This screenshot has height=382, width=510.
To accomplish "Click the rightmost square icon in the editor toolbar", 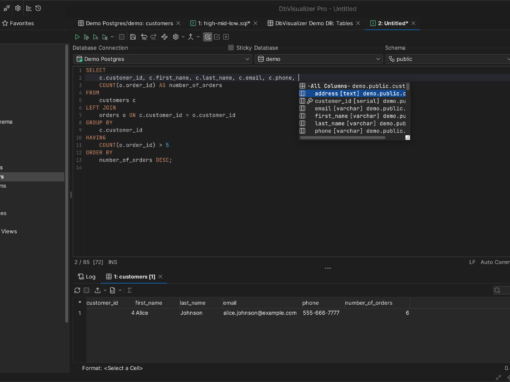I will (x=226, y=37).
